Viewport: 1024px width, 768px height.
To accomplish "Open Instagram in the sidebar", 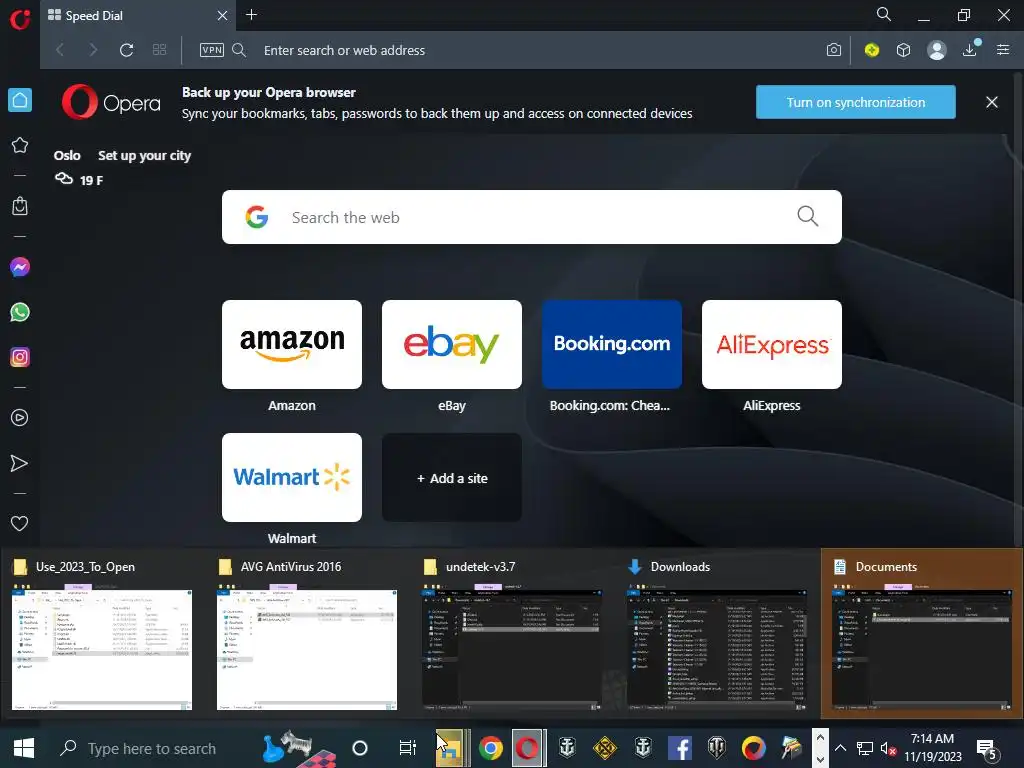I will (20, 357).
